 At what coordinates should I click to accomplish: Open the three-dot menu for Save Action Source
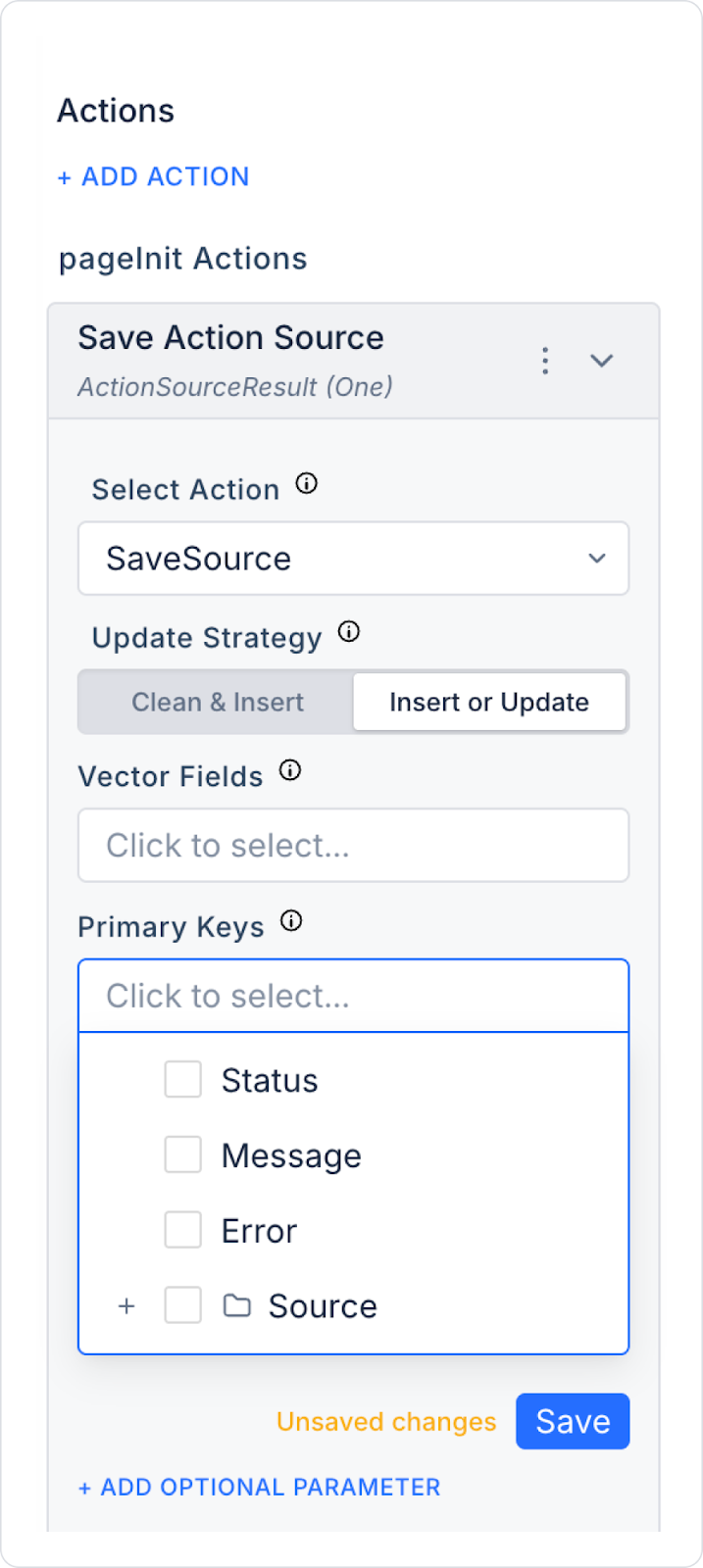545,361
